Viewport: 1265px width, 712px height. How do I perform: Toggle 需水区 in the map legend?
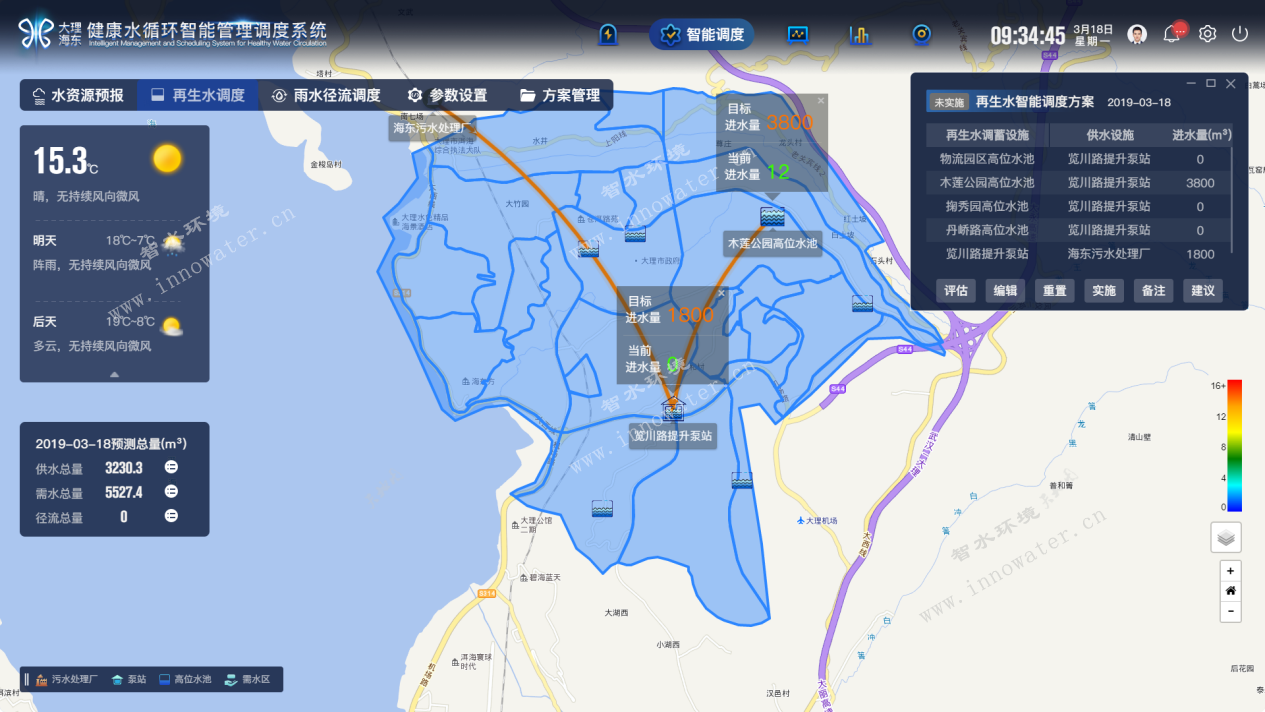tap(247, 680)
